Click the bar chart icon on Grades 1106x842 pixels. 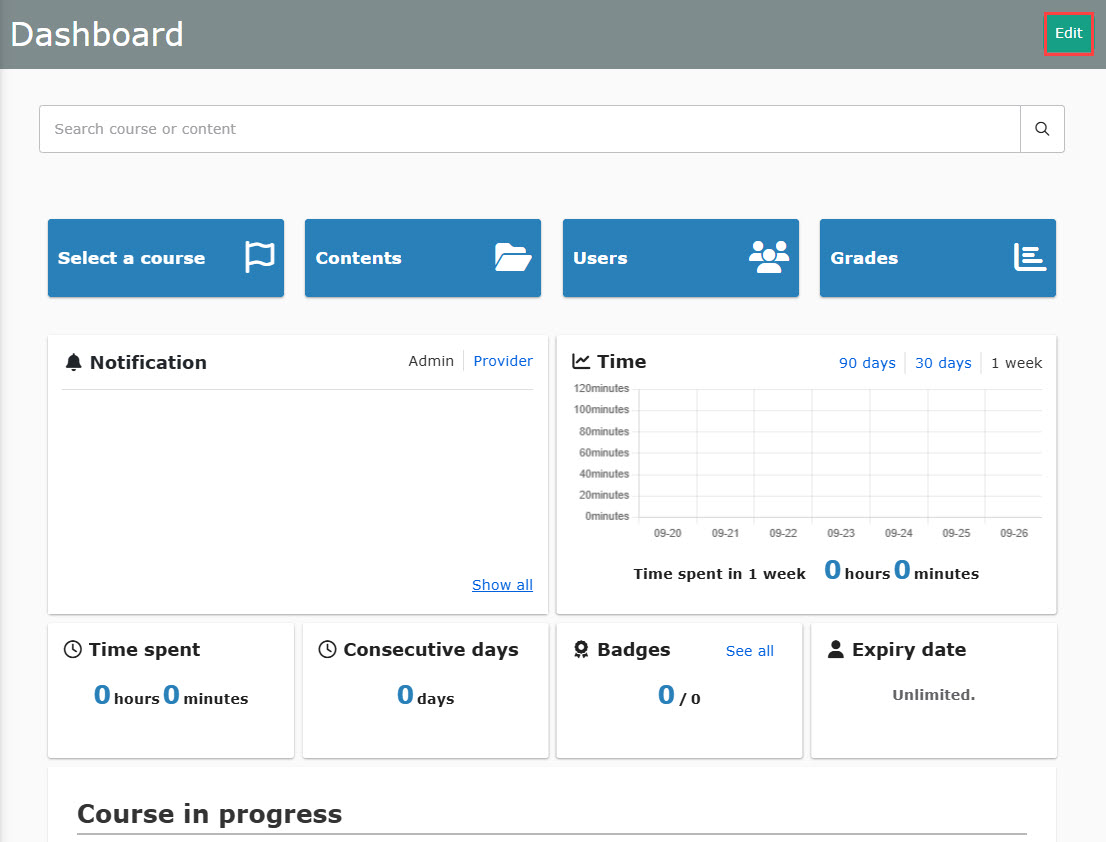[x=1029, y=257]
